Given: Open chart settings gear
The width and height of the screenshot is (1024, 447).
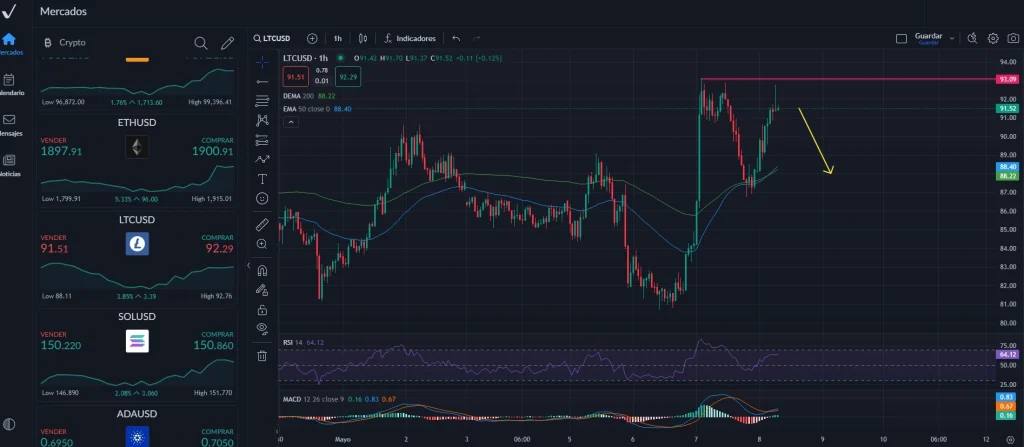Looking at the screenshot, I should point(993,39).
